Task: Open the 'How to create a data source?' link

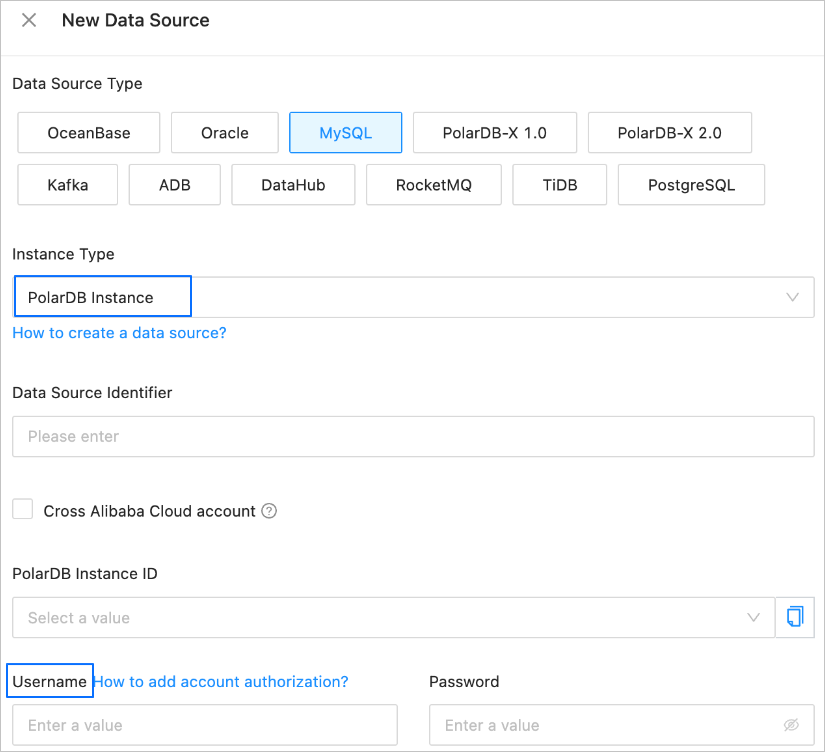Action: tap(119, 333)
